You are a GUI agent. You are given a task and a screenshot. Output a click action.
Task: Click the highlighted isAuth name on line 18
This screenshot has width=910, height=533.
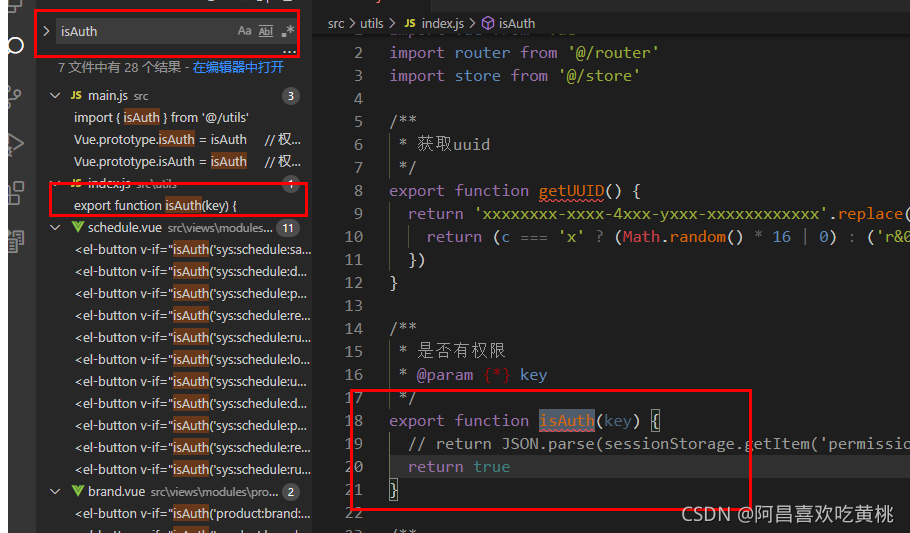pyautogui.click(x=566, y=421)
